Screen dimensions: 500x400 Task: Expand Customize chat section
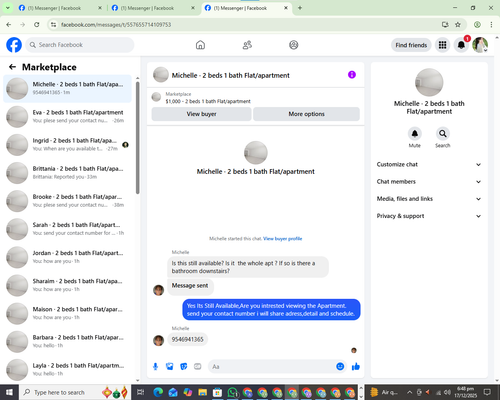coord(429,164)
